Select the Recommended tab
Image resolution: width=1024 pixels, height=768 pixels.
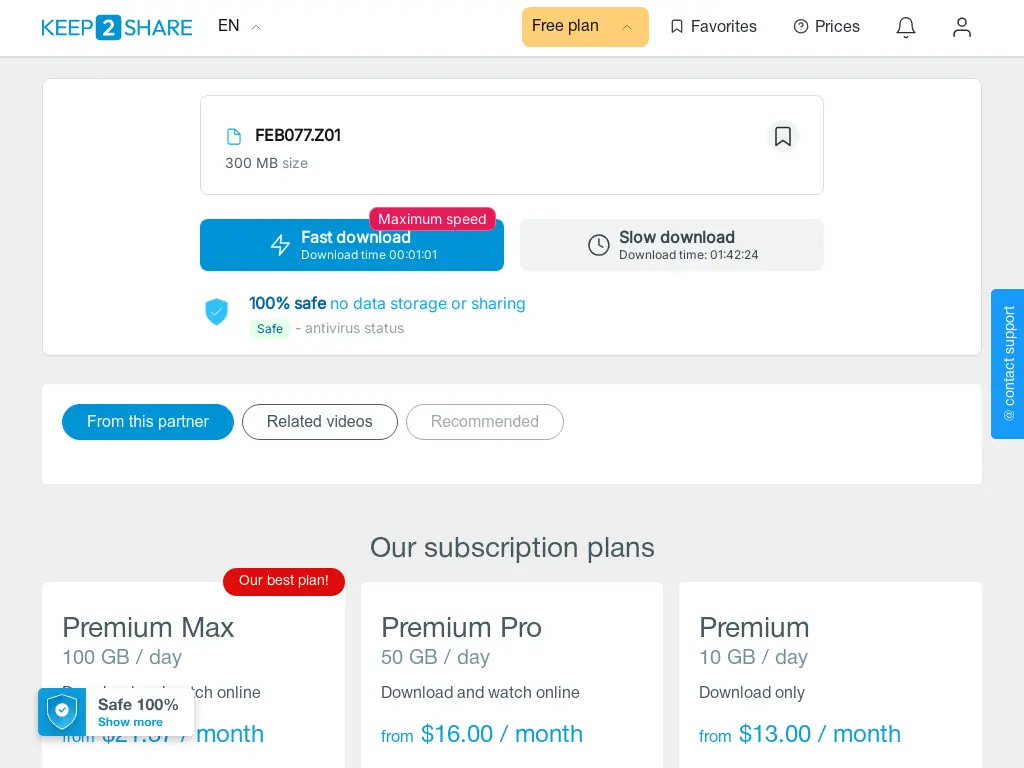(485, 422)
